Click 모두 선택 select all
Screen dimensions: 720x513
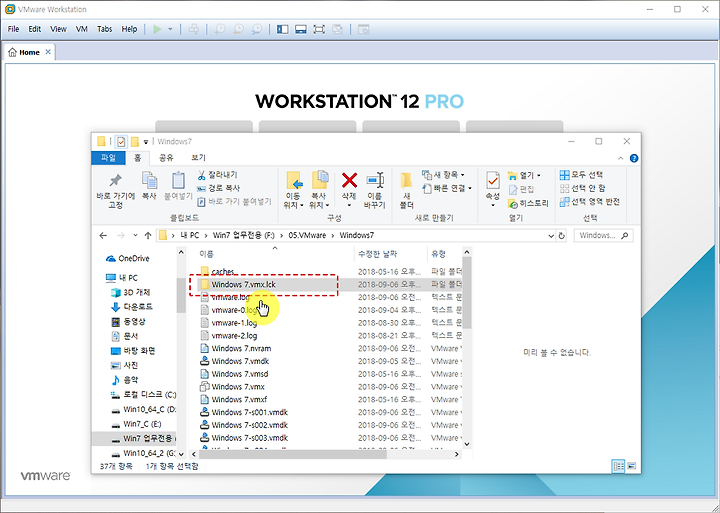(581, 175)
